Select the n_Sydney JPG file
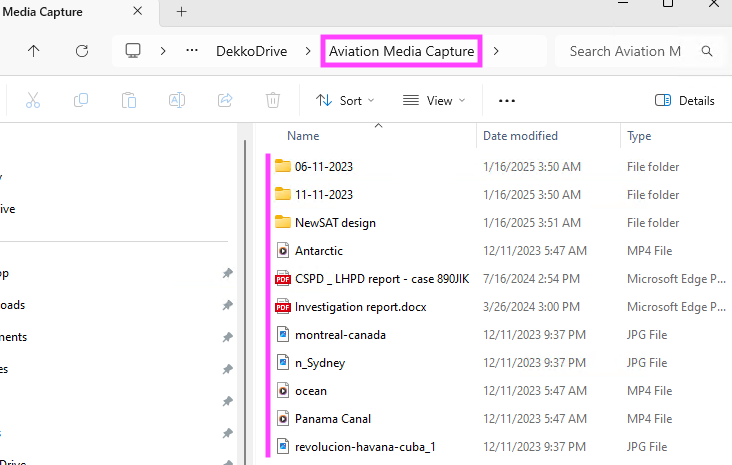 click(320, 363)
